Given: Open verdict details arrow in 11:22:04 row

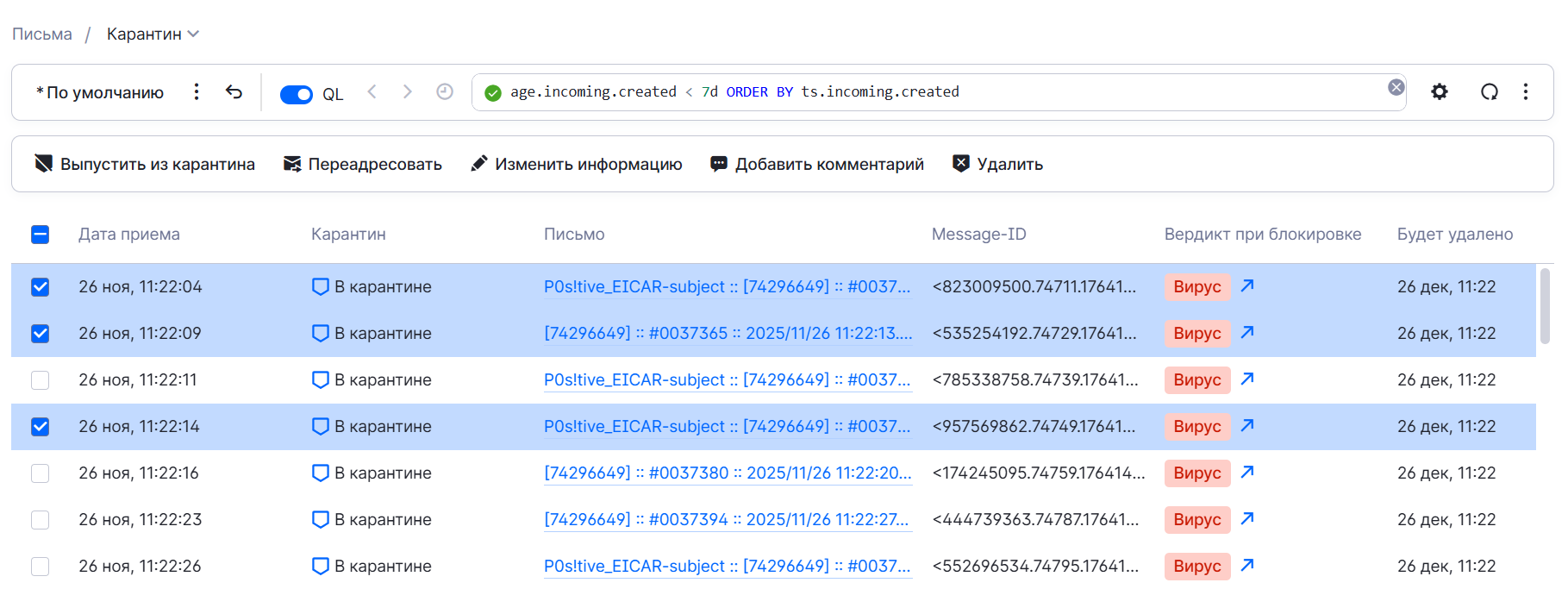Looking at the screenshot, I should pos(1246,285).
